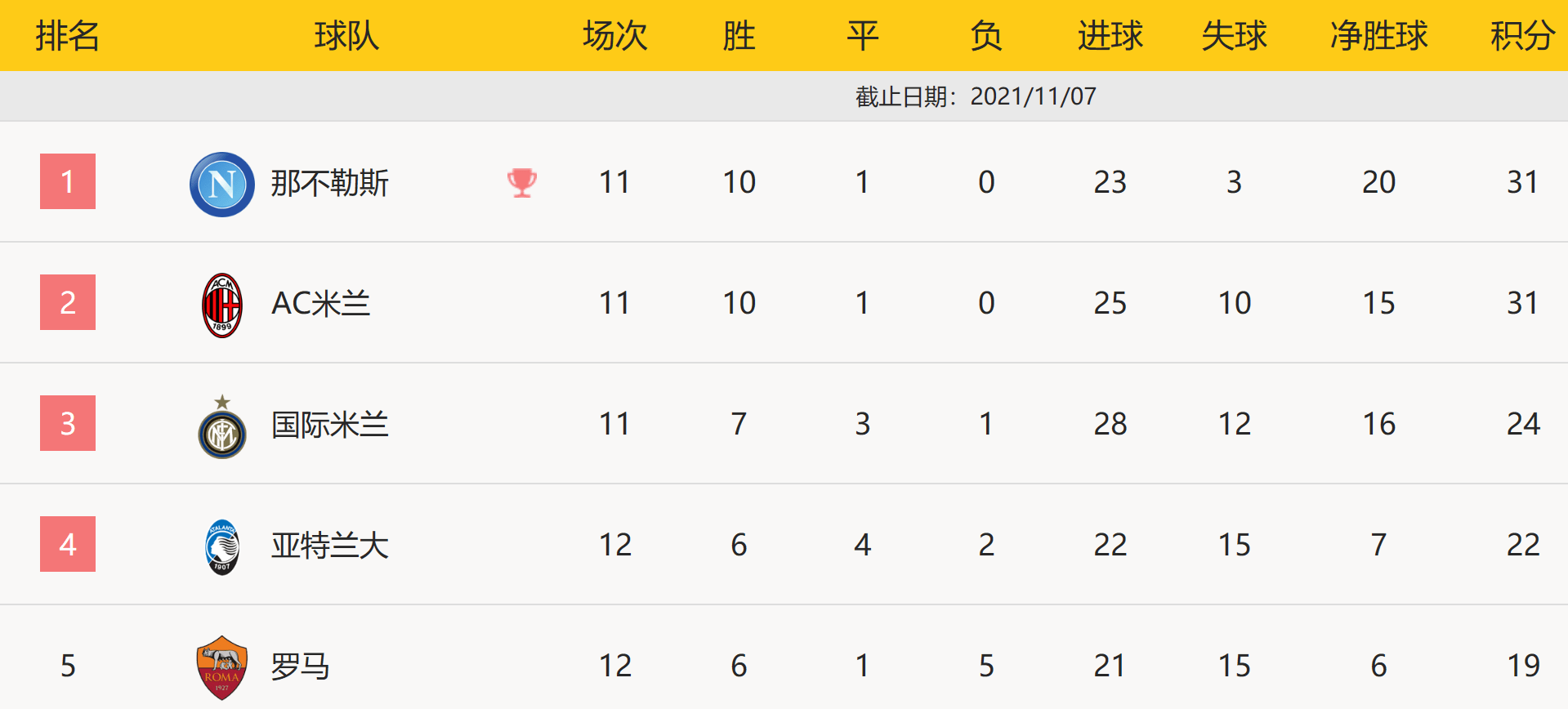Open the 罗马 team name link

[x=301, y=667]
